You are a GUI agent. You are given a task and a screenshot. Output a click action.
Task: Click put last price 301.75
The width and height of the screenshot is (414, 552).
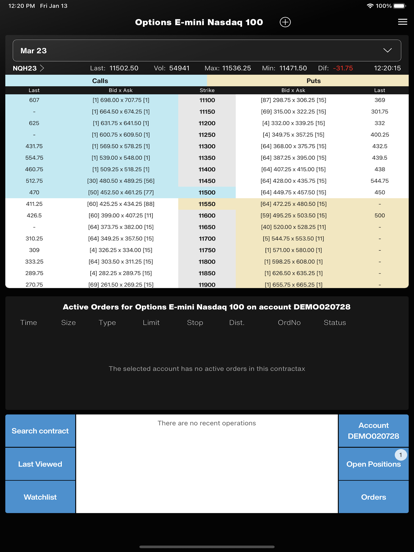point(380,112)
